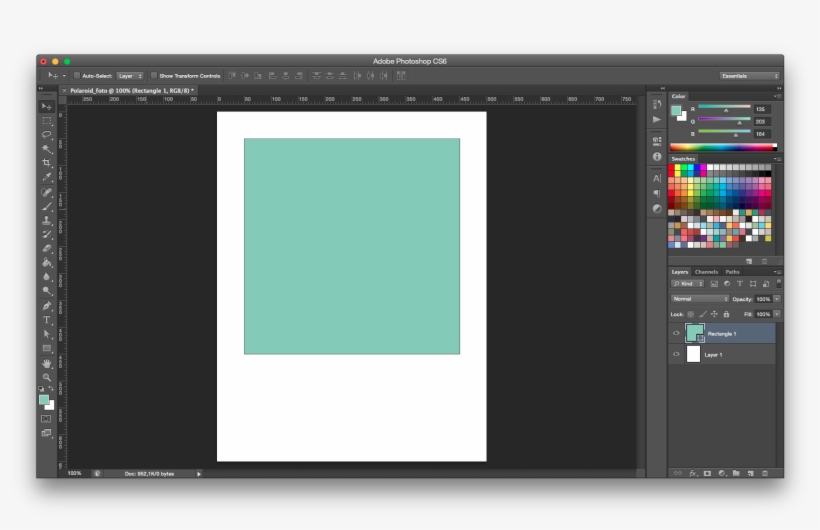The image size is (820, 530).
Task: Add a layer style with fx icon
Action: [693, 472]
